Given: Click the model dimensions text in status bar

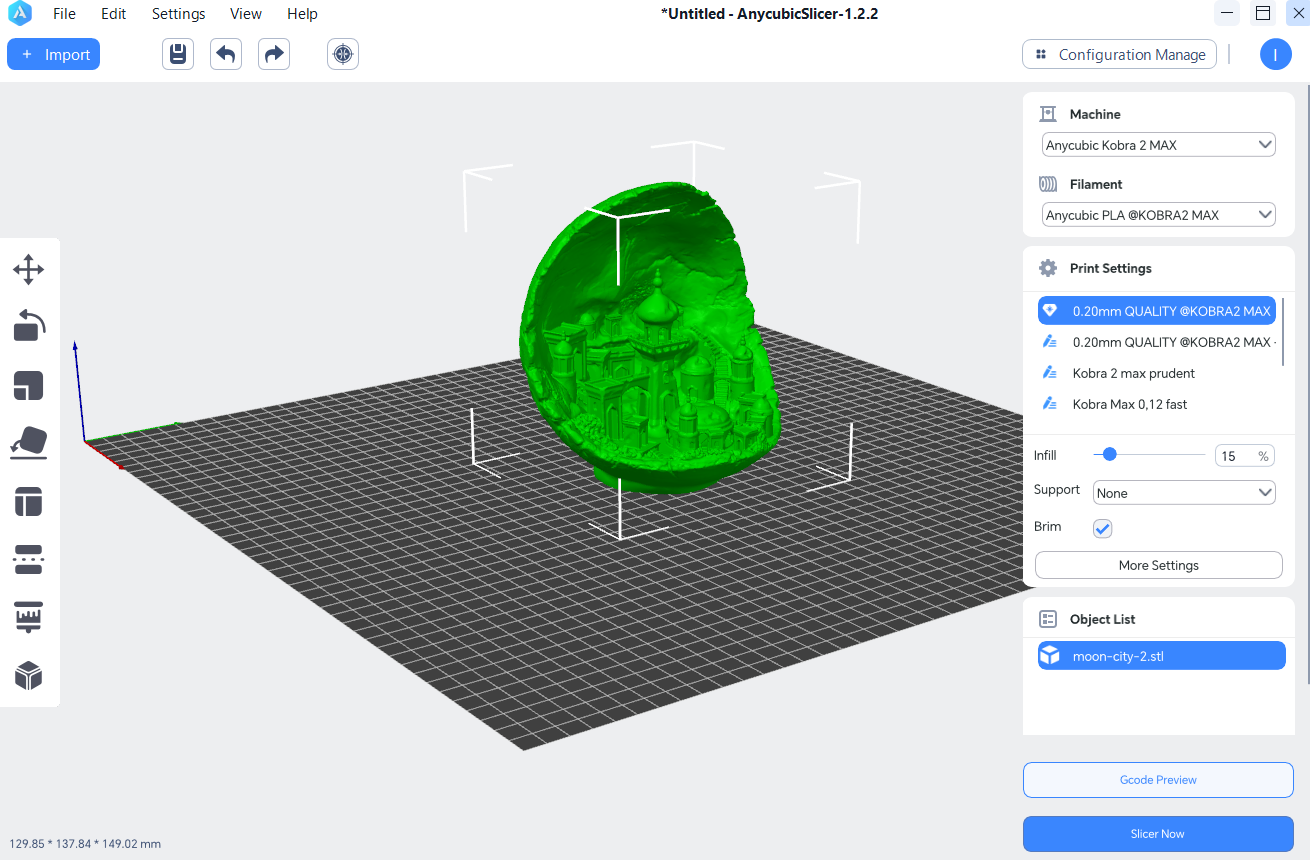Looking at the screenshot, I should 85,844.
